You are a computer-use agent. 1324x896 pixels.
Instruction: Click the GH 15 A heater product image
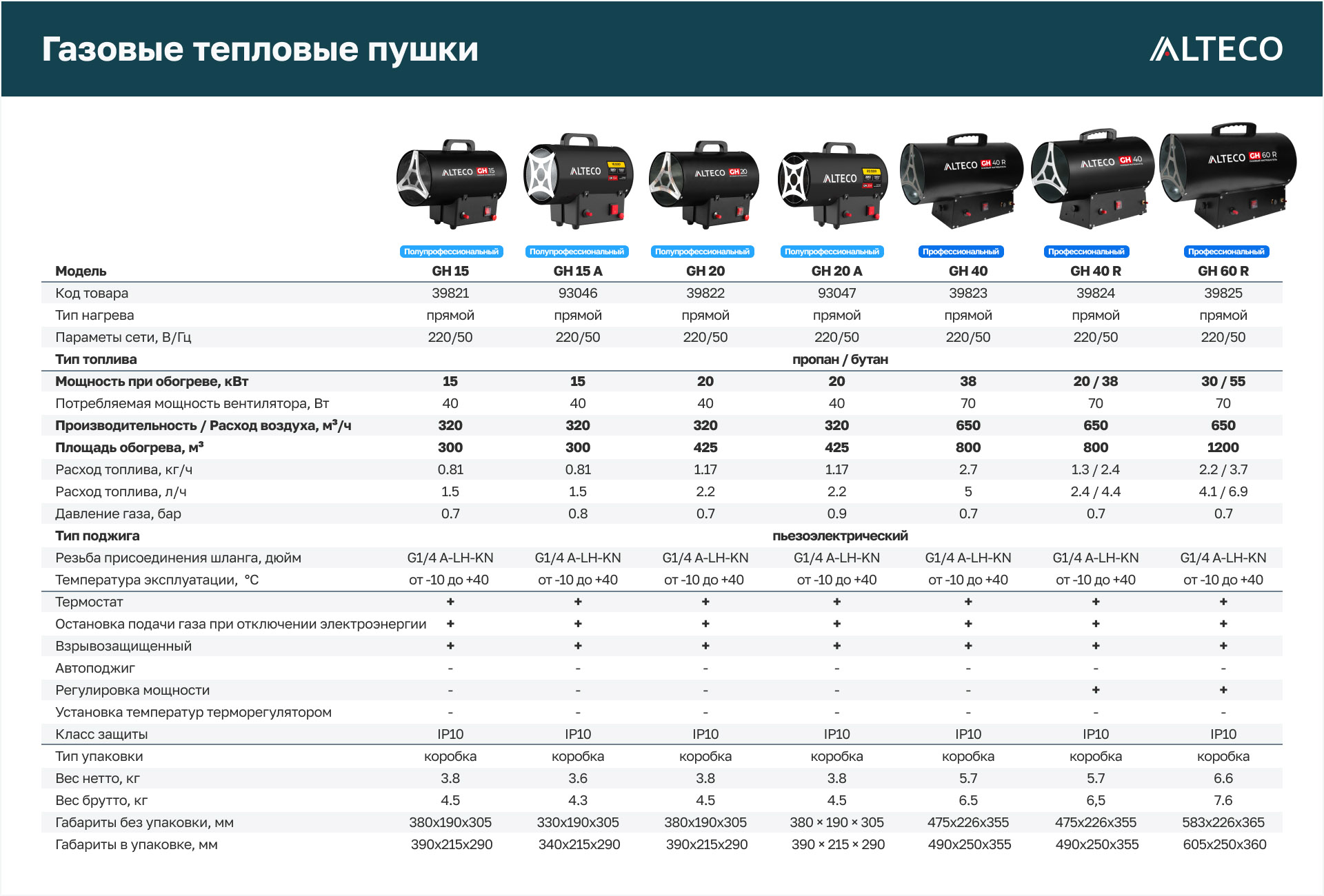578,181
